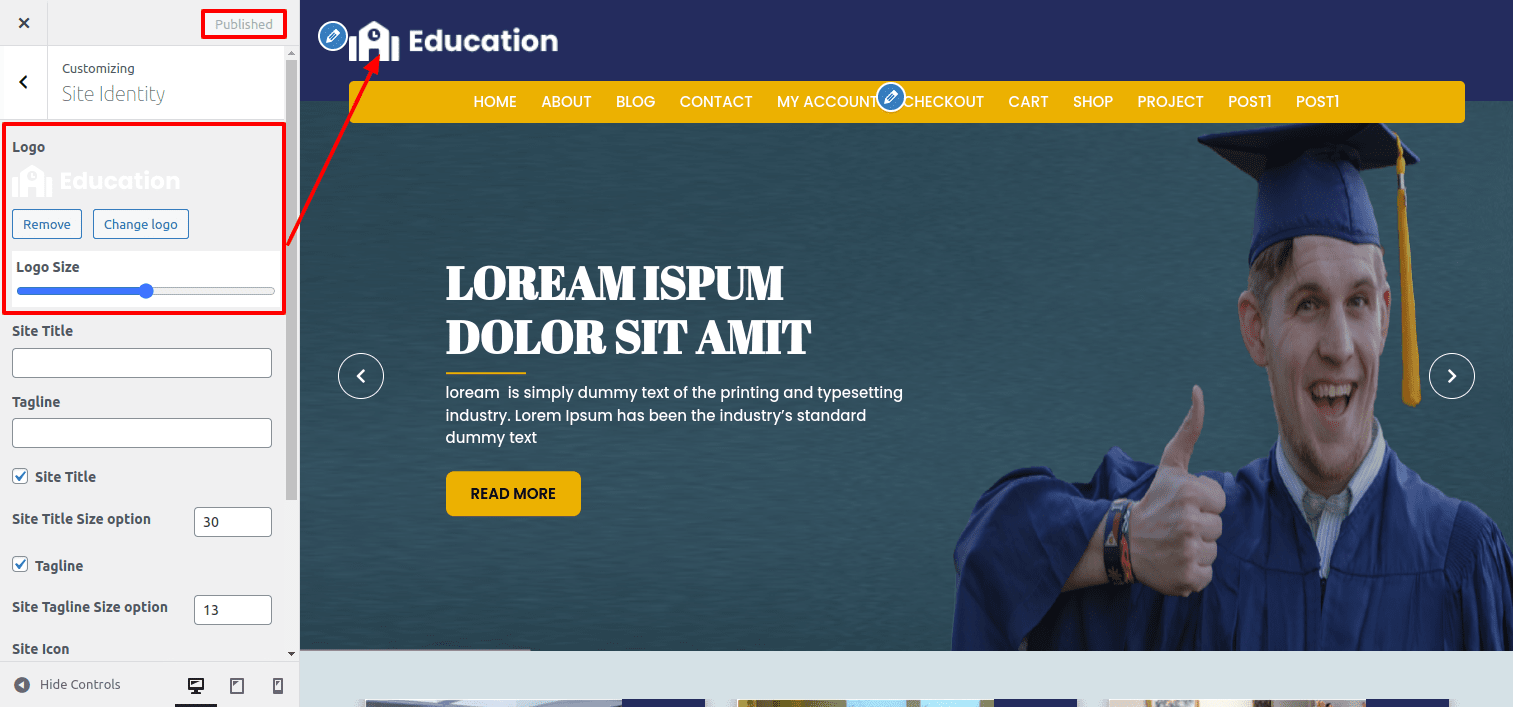Click the Logo Size slider handle
This screenshot has width=1513, height=707.
click(x=146, y=291)
